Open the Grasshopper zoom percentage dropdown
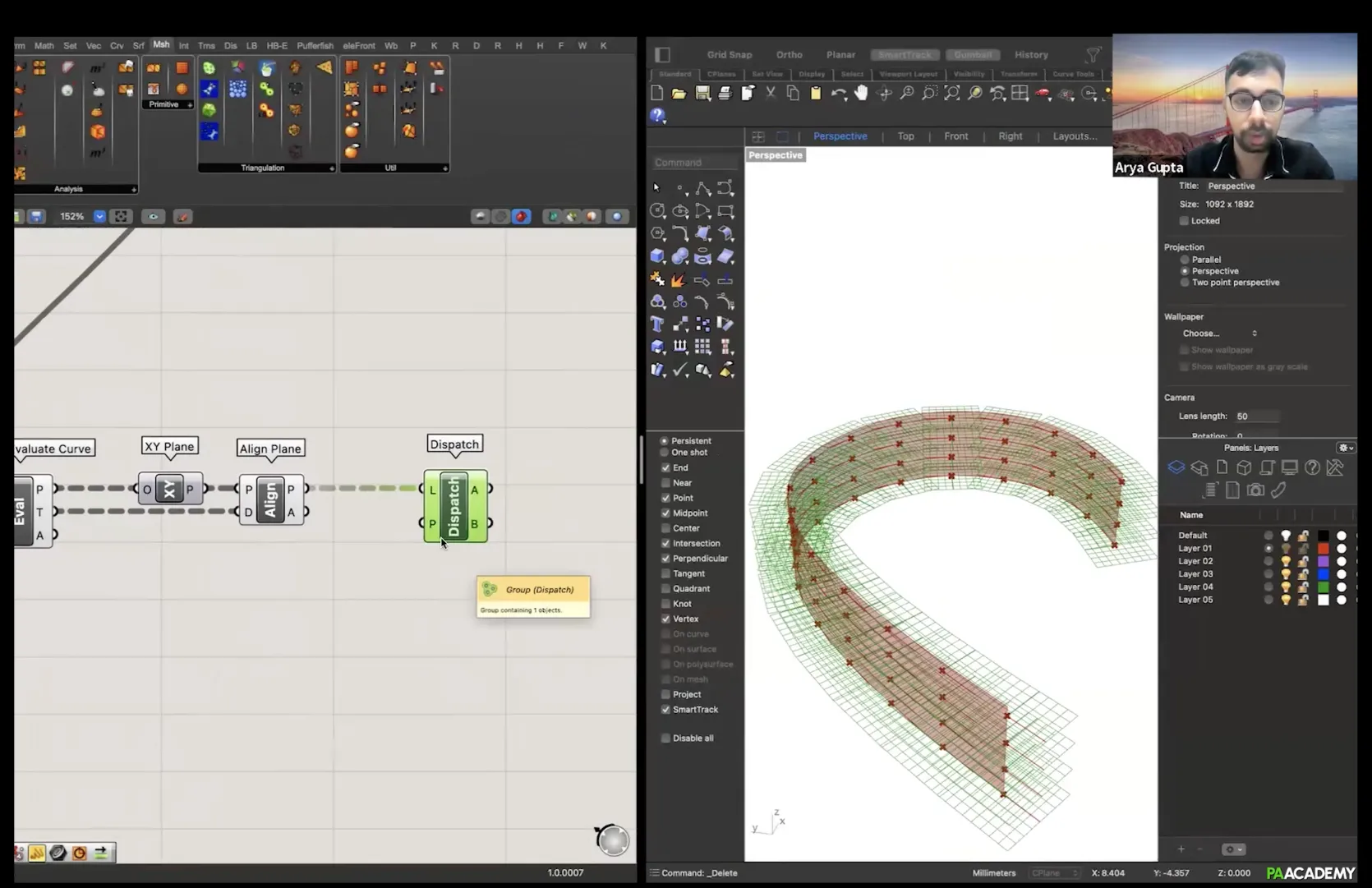The width and height of the screenshot is (1372, 888). click(x=99, y=217)
